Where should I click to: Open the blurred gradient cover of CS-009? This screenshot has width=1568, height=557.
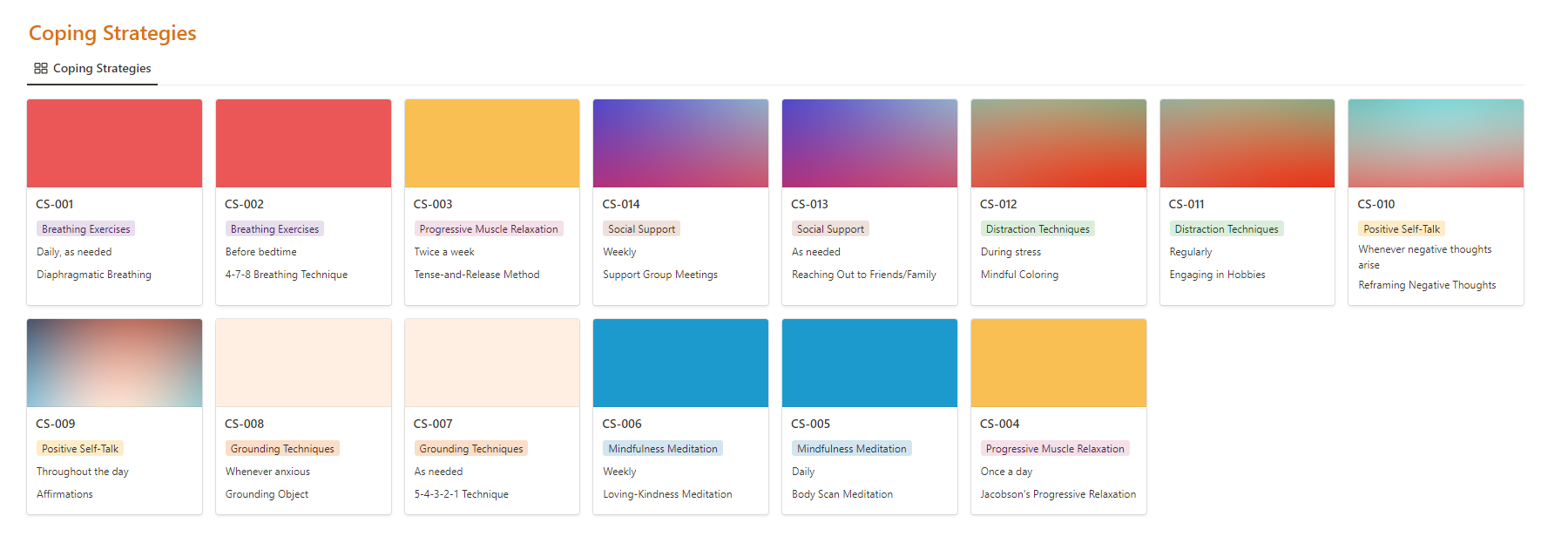pyautogui.click(x=114, y=363)
